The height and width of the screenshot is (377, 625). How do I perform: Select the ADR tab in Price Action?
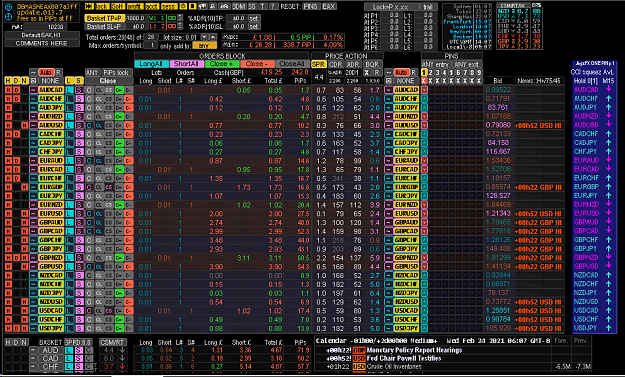(353, 64)
